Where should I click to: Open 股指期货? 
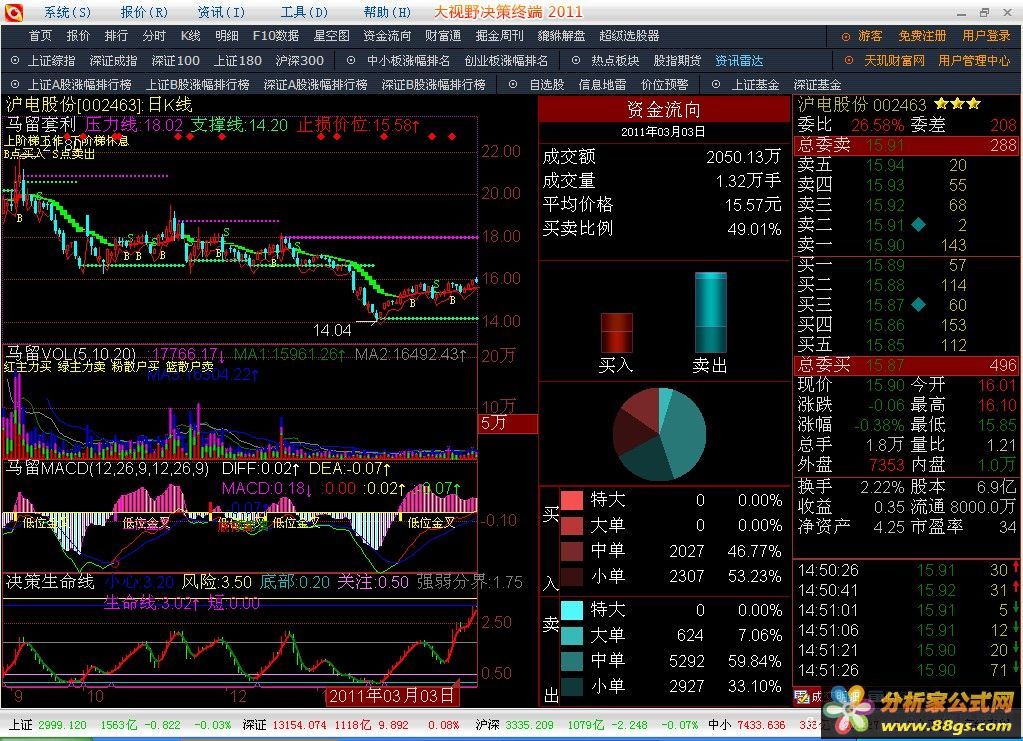coord(677,61)
